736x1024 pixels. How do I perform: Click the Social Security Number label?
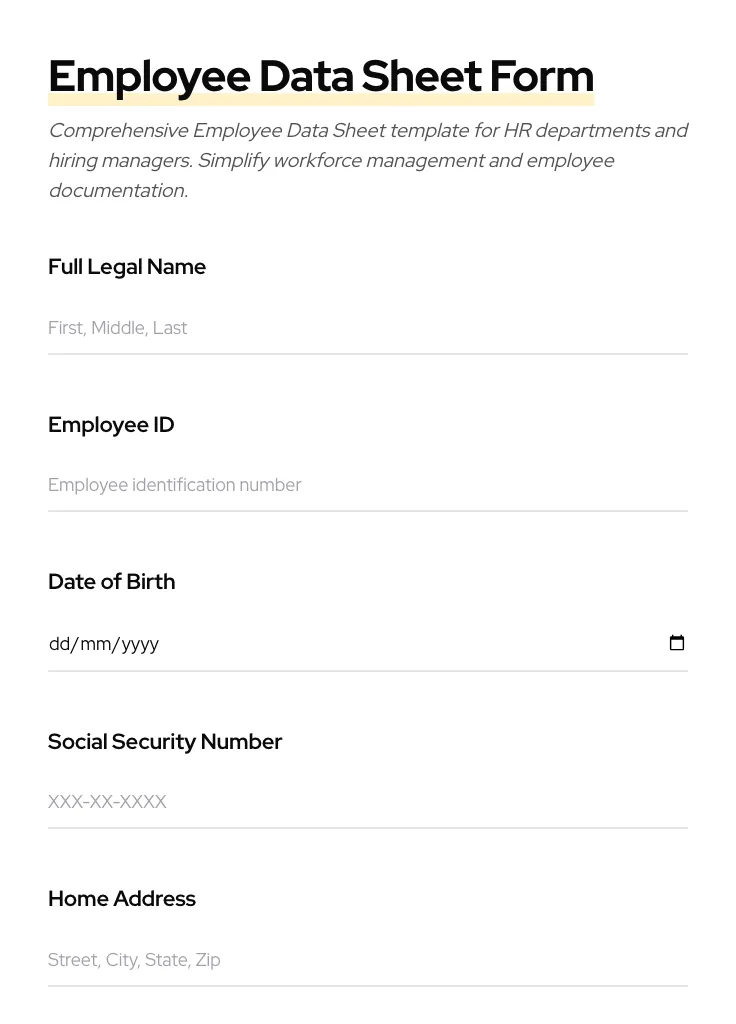165,741
